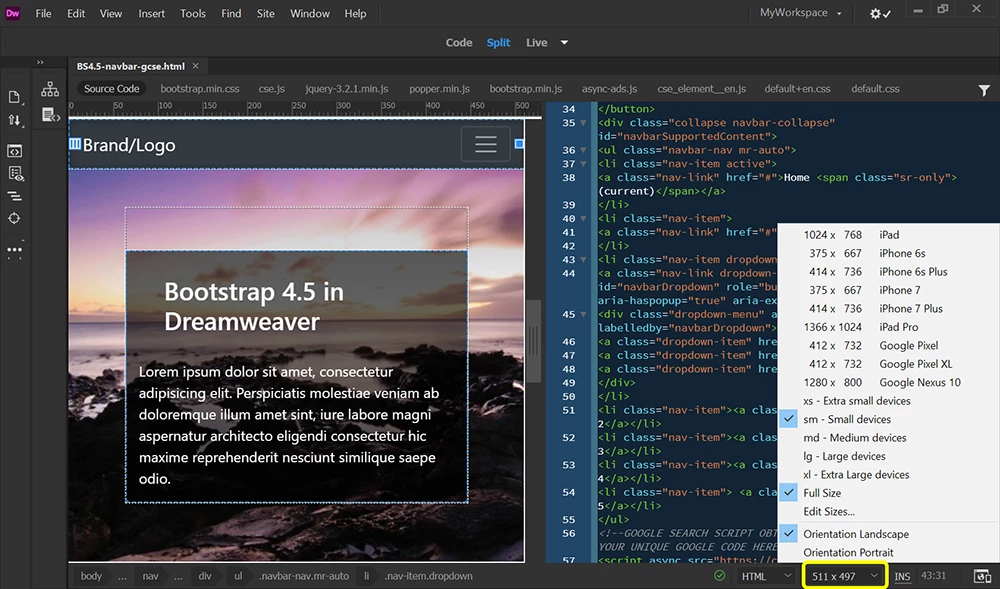Close the BS4.5-navbar-gcse.html document tab
This screenshot has height=589, width=1000.
196,66
